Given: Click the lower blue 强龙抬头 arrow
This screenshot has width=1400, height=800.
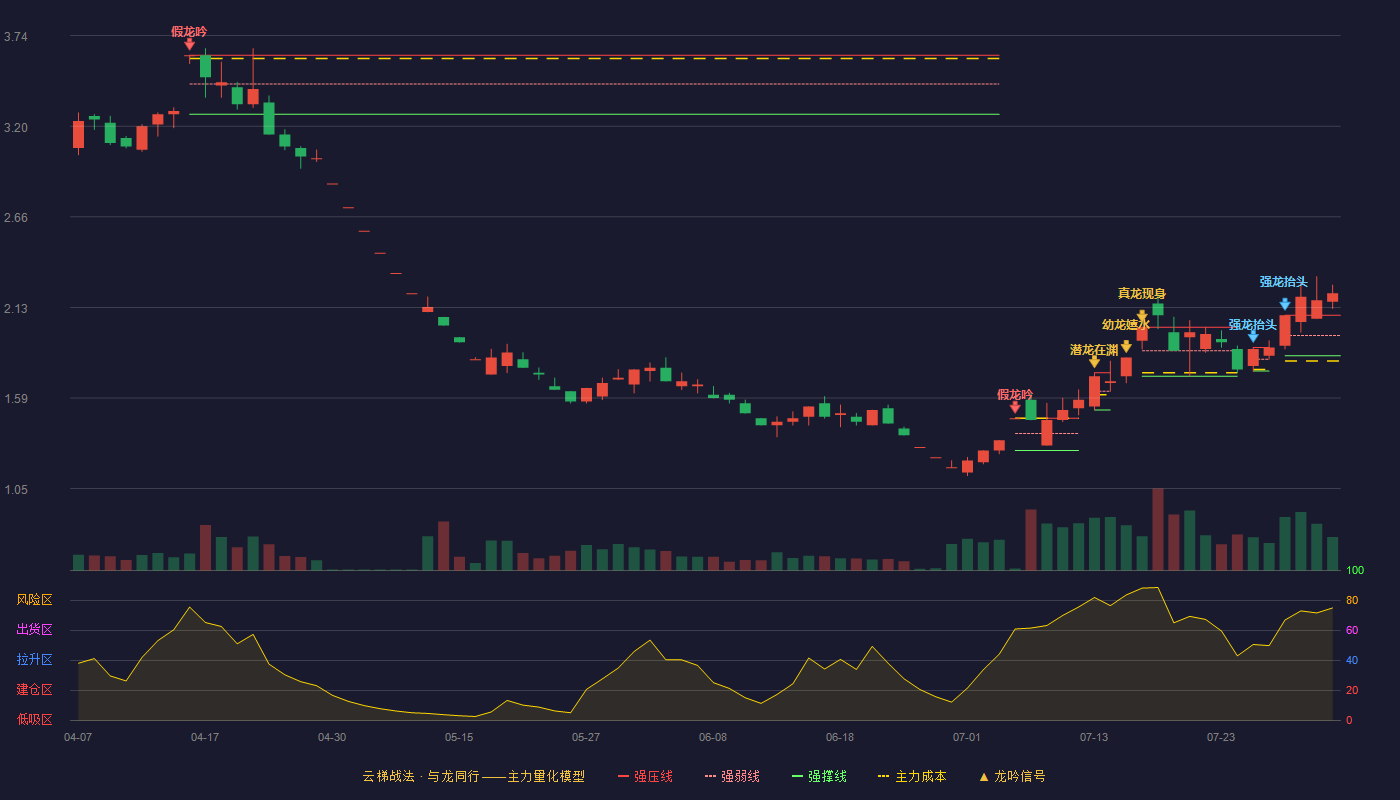Looking at the screenshot, I should 1253,337.
